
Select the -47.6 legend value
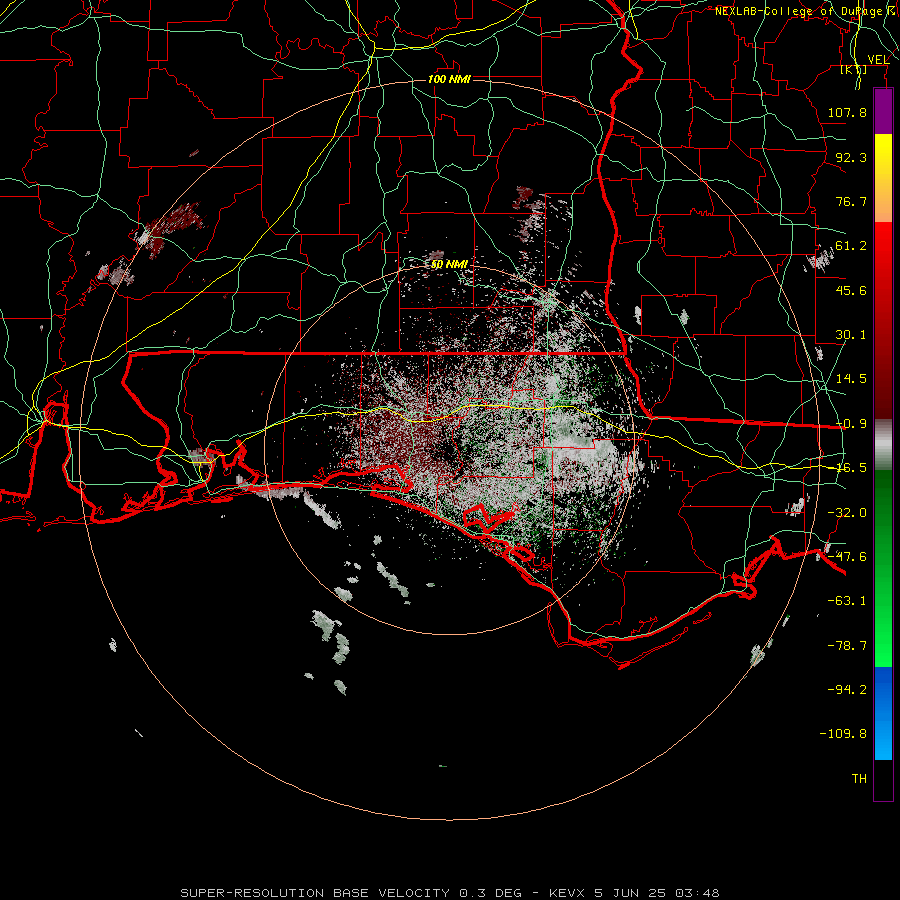click(x=847, y=557)
